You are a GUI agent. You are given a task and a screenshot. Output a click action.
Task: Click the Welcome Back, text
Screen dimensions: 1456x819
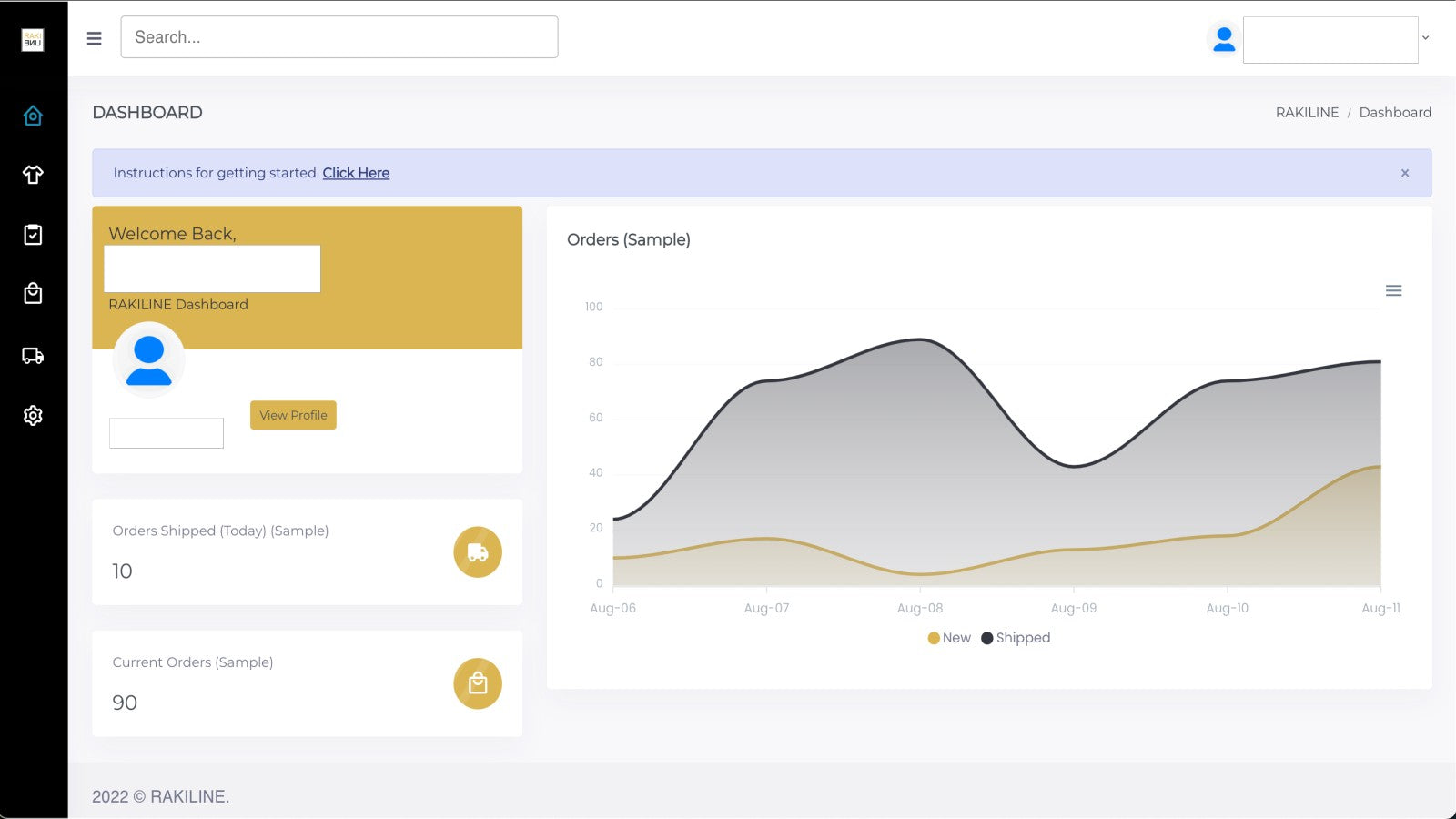click(x=173, y=234)
